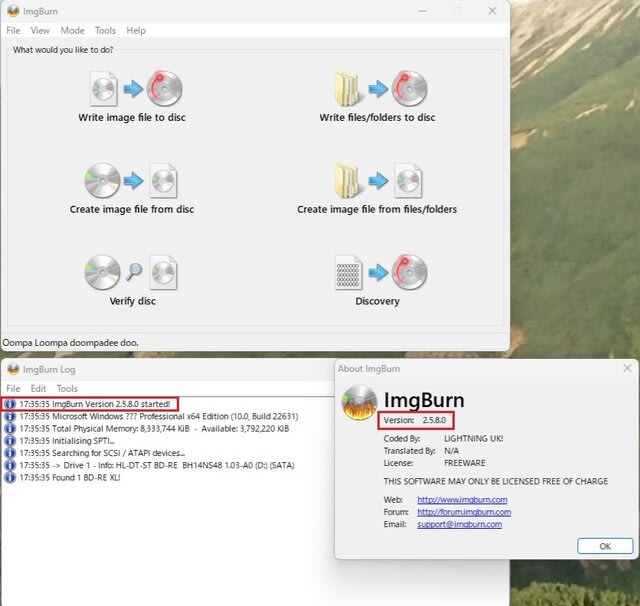Click the ImgBurn flaming disc logo in About
This screenshot has width=640, height=606.
tap(359, 403)
